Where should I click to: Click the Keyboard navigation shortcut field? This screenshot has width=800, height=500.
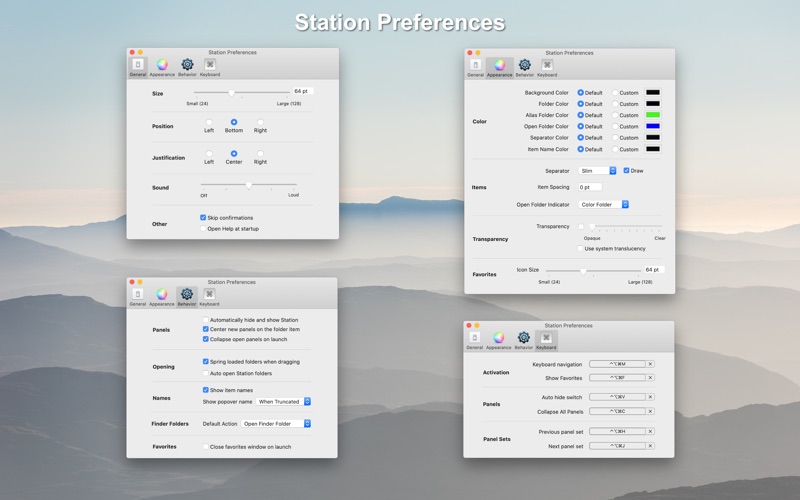point(617,364)
